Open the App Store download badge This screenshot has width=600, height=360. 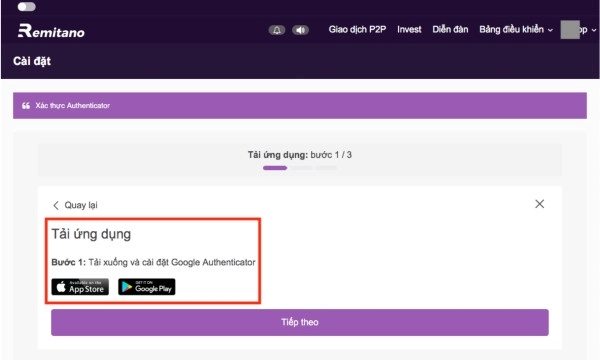[x=80, y=287]
